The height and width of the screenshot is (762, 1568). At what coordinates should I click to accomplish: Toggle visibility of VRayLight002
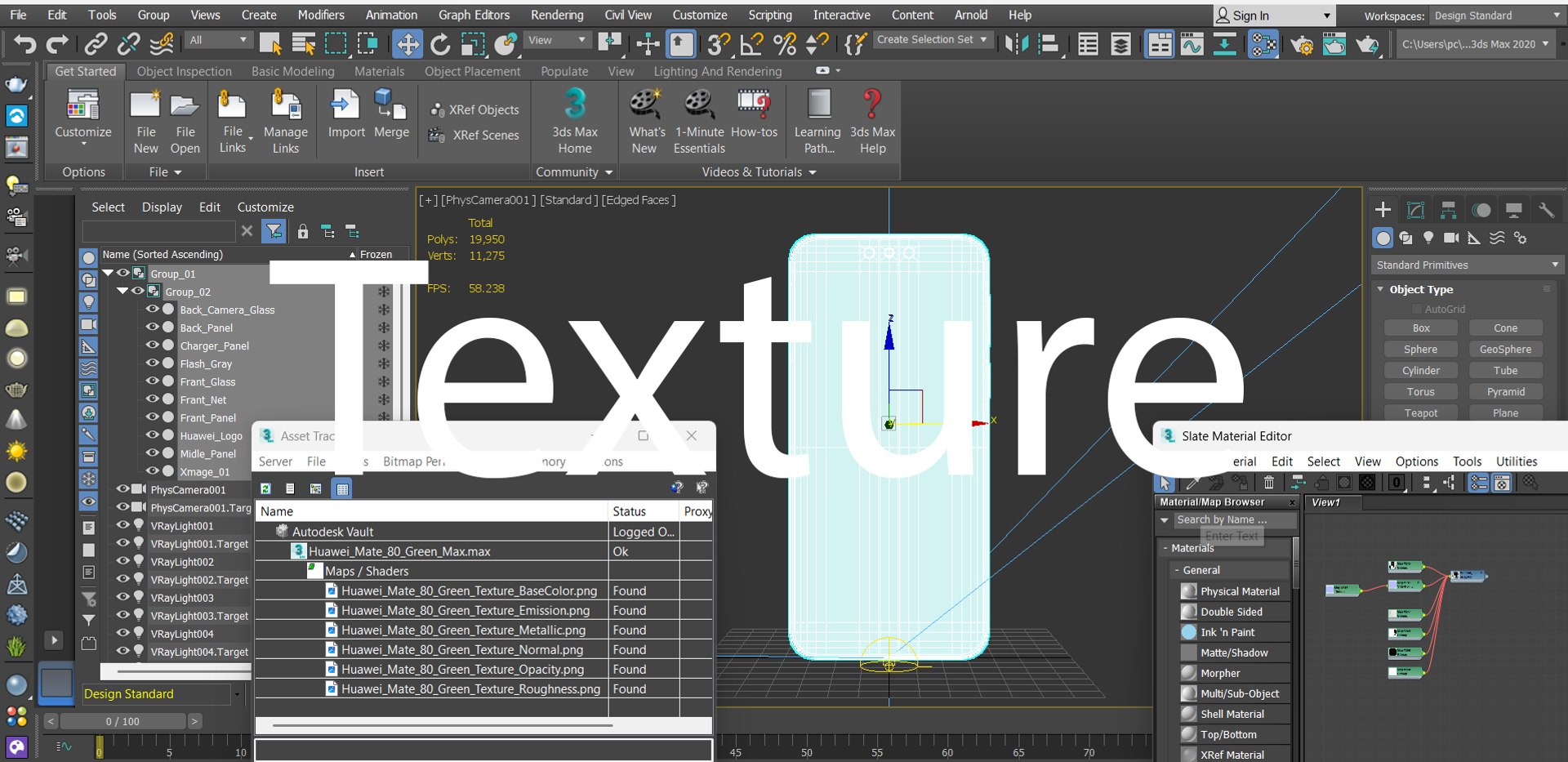pos(122,561)
